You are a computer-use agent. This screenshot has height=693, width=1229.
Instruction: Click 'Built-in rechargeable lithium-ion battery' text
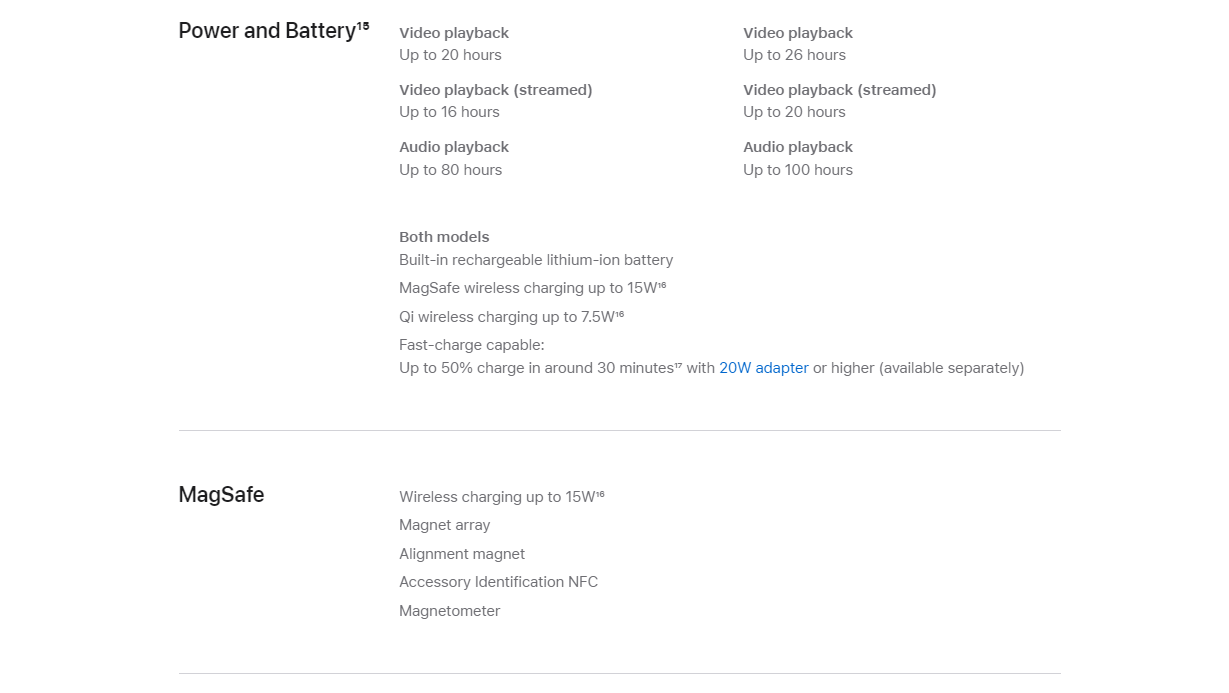536,260
